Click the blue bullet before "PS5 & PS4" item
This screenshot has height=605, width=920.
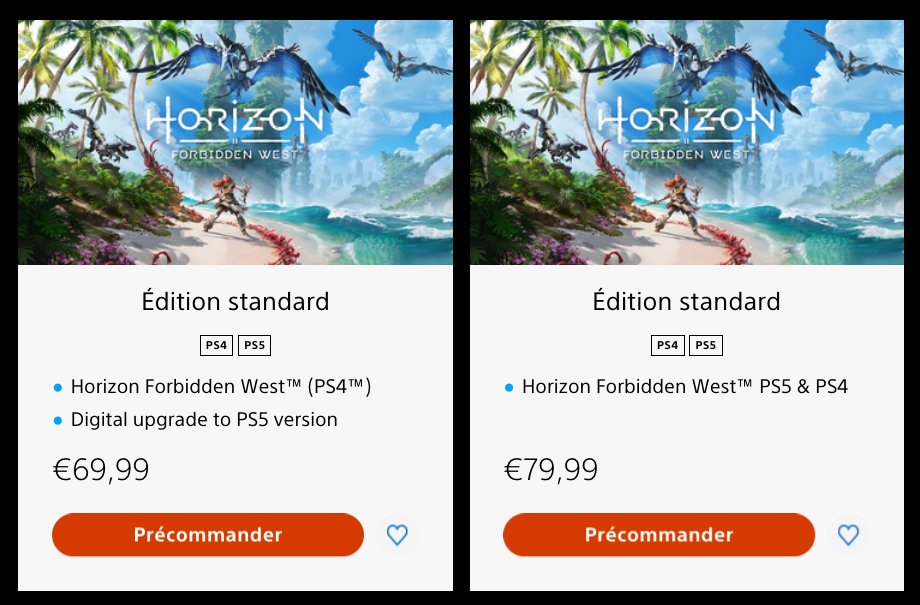(509, 387)
